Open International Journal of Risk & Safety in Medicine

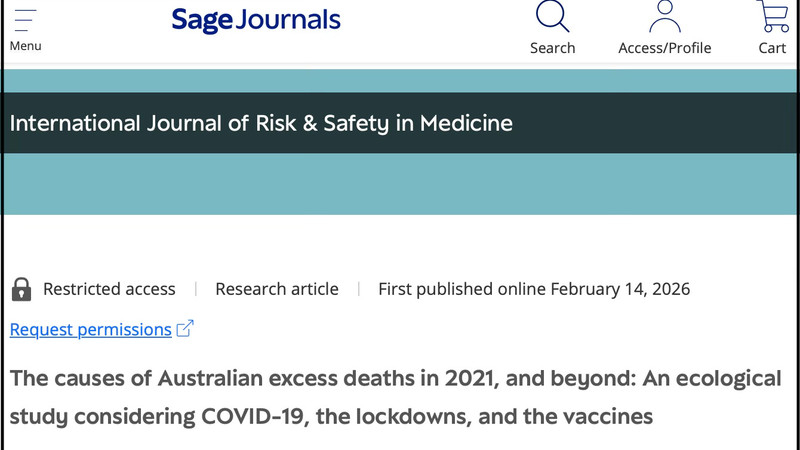pyautogui.click(x=261, y=124)
